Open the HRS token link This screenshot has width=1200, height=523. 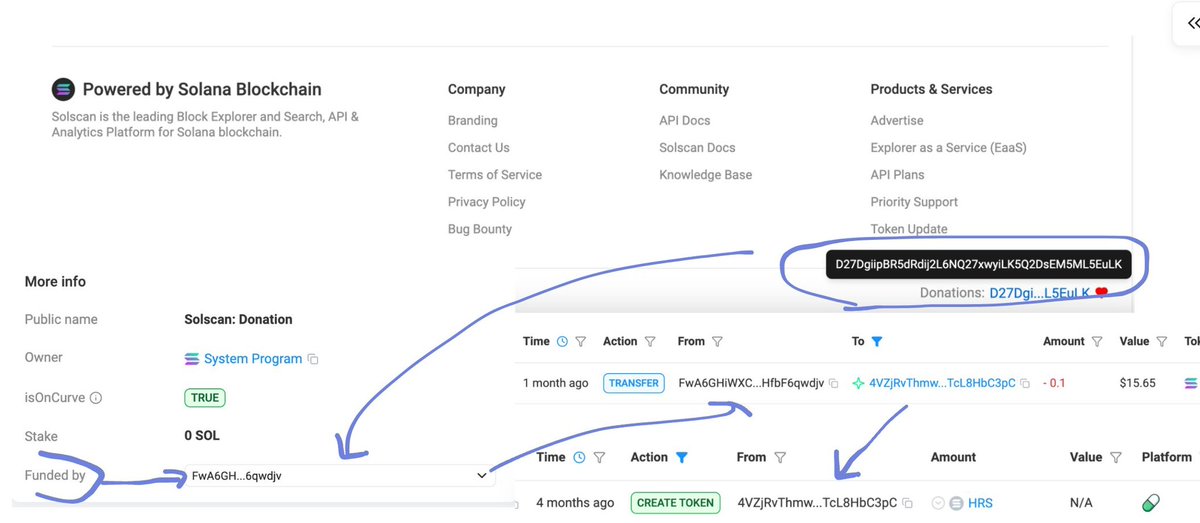(x=980, y=503)
